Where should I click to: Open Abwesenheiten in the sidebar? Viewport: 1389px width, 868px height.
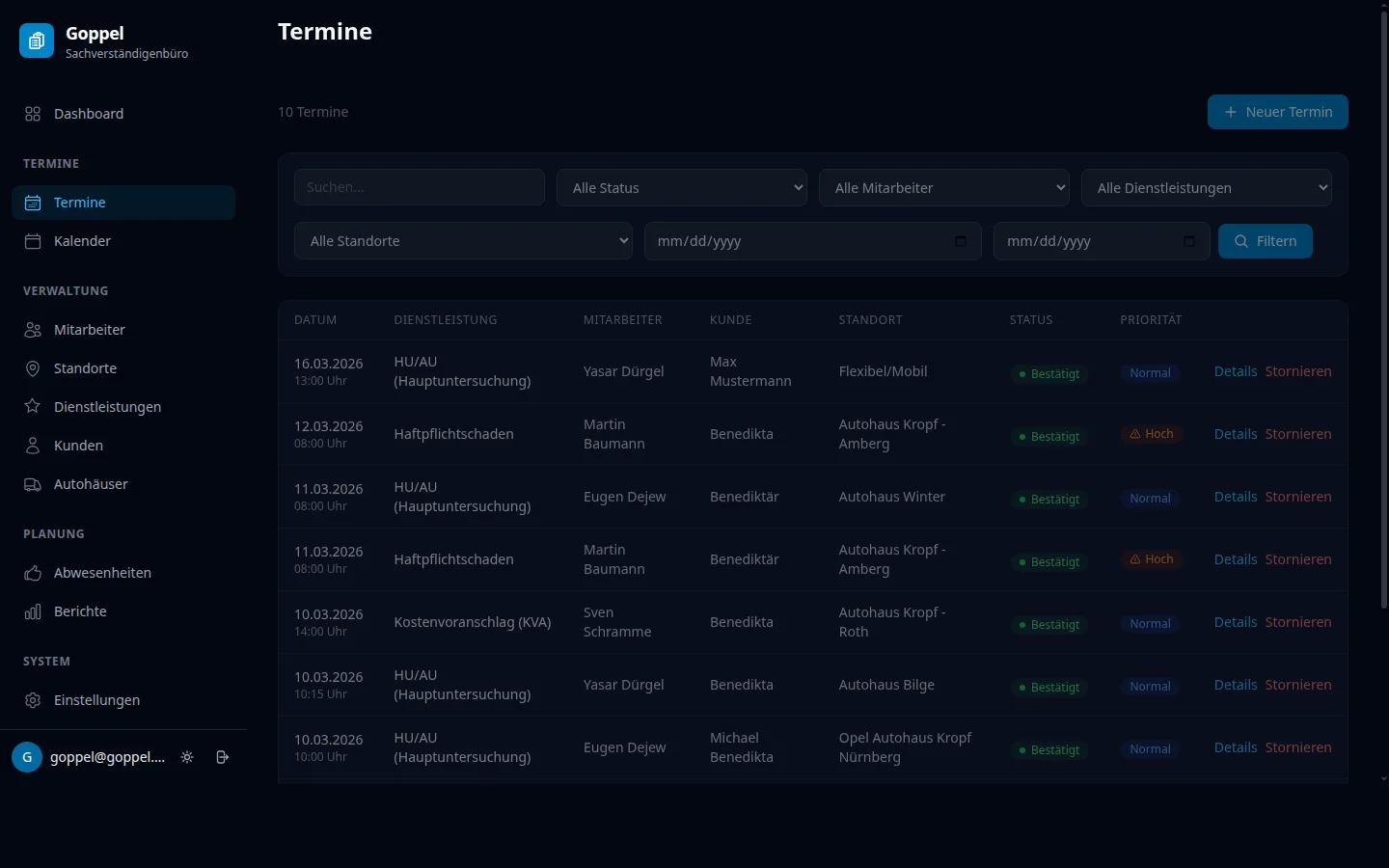(x=102, y=573)
